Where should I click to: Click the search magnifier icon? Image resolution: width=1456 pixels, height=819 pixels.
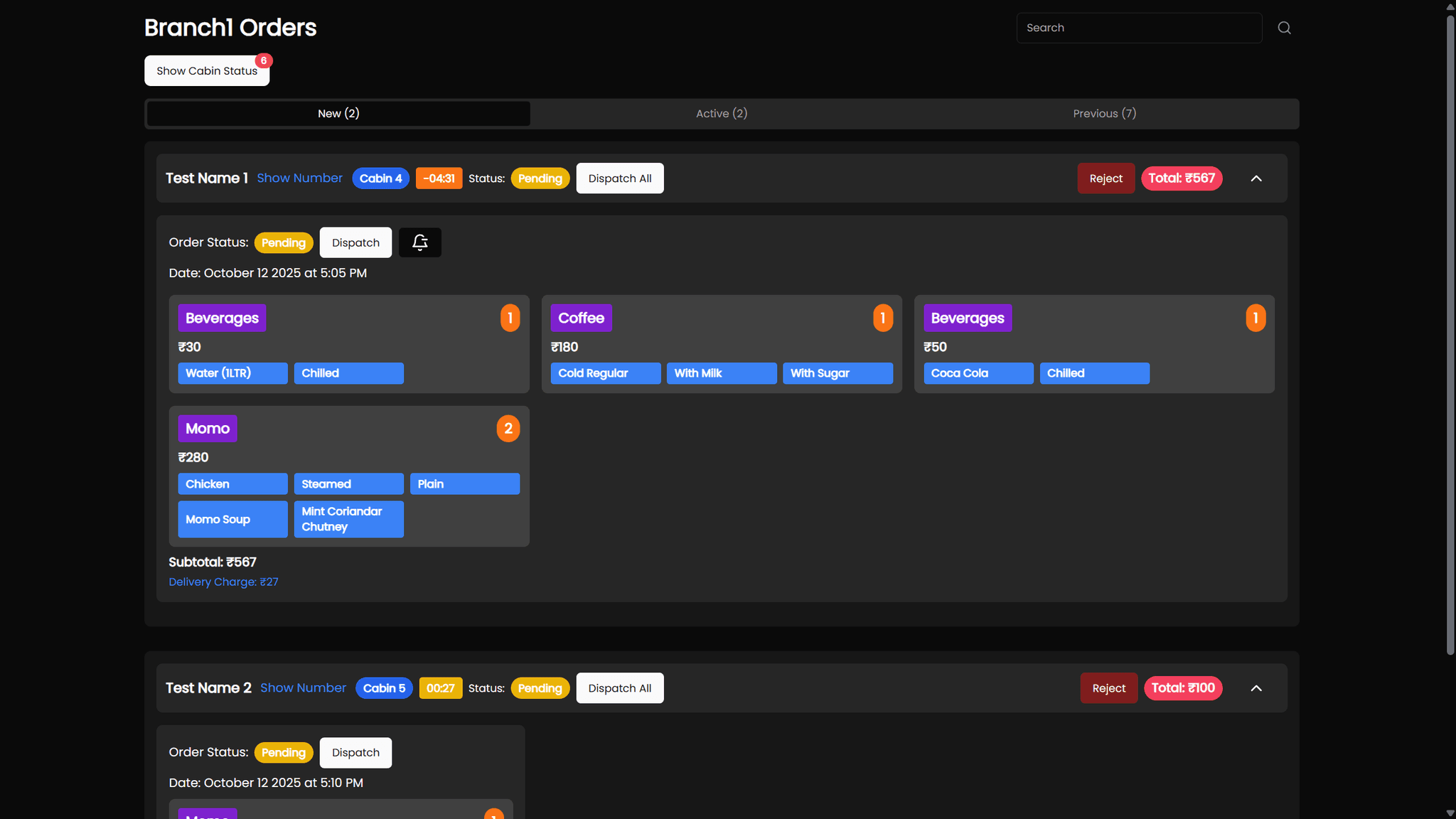tap(1285, 28)
